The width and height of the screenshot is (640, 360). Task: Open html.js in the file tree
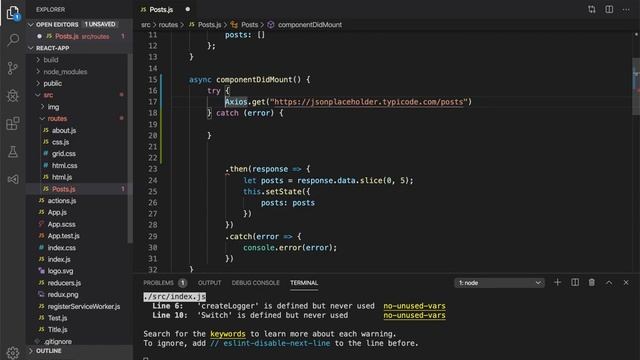coord(62,177)
